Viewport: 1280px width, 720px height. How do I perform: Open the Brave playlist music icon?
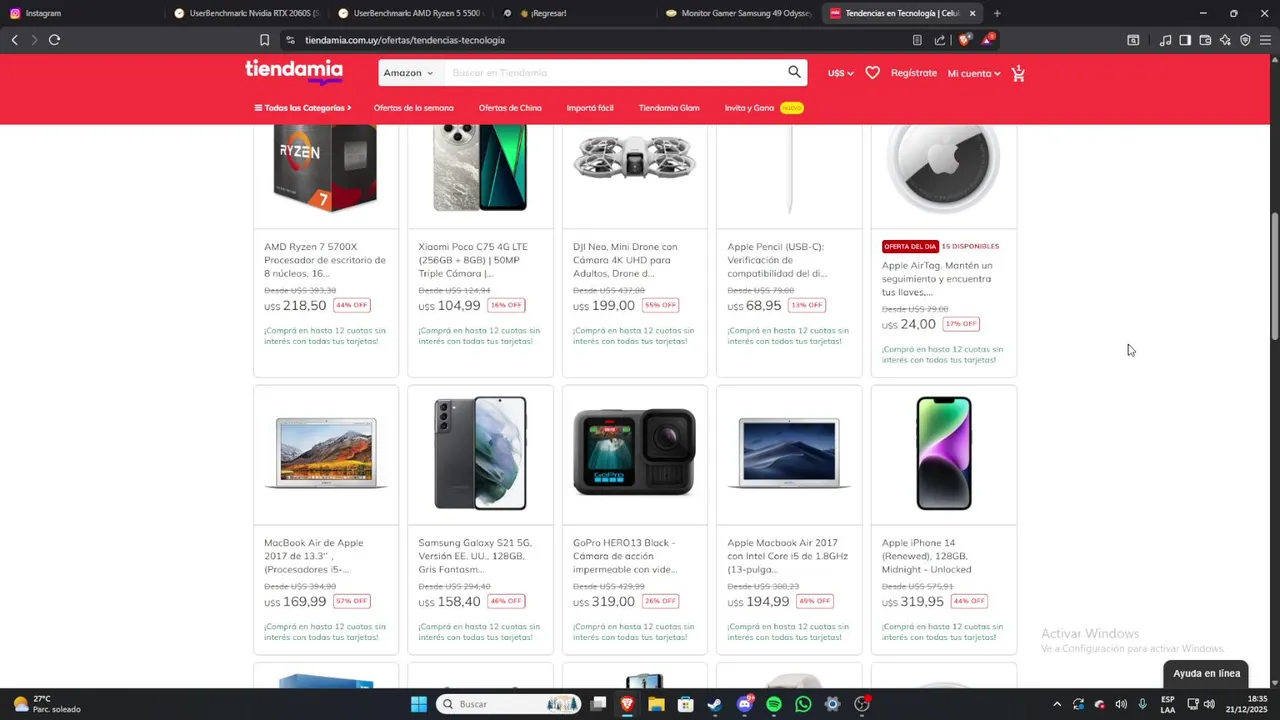(1165, 40)
